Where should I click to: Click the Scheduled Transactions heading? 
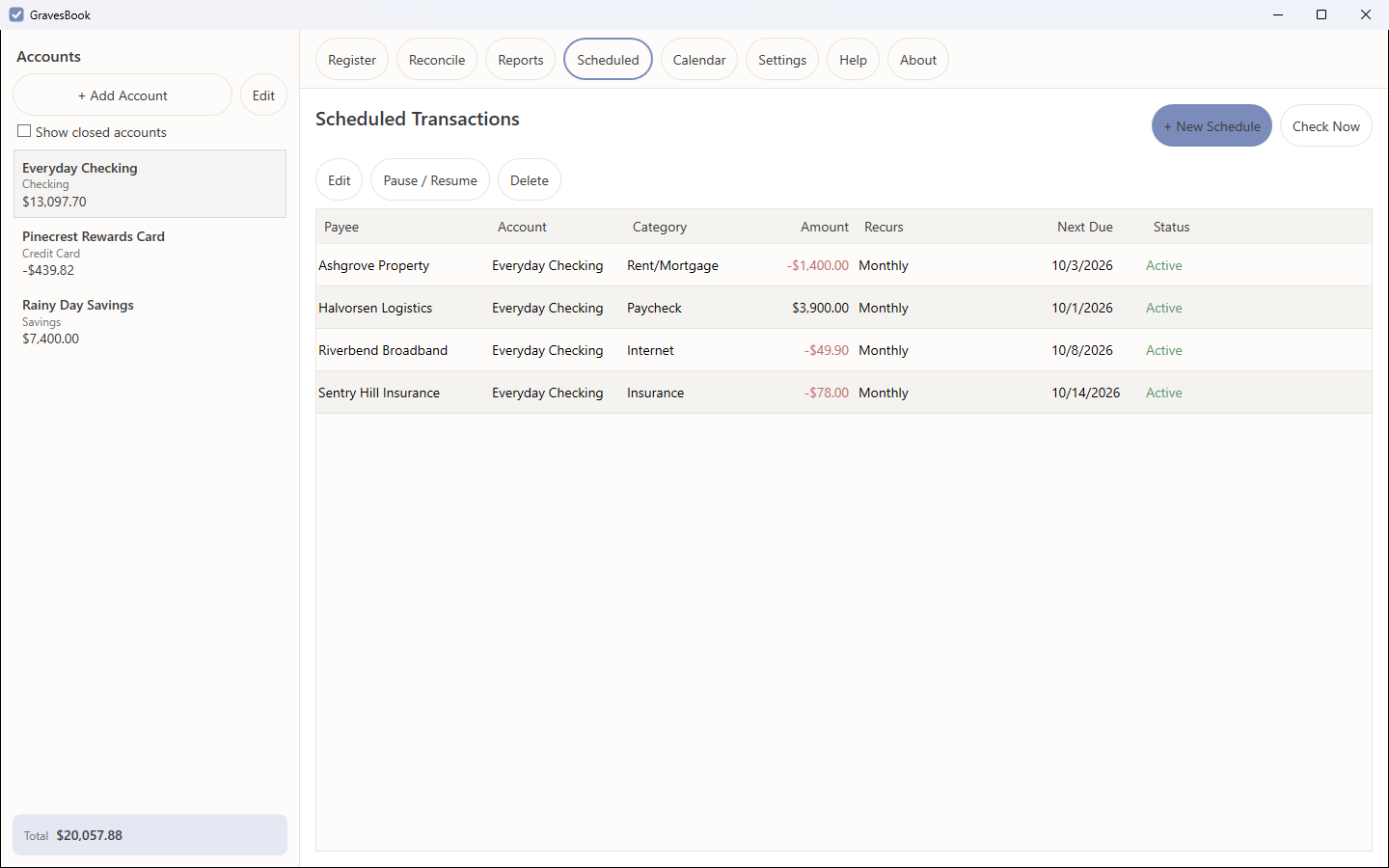pos(418,119)
